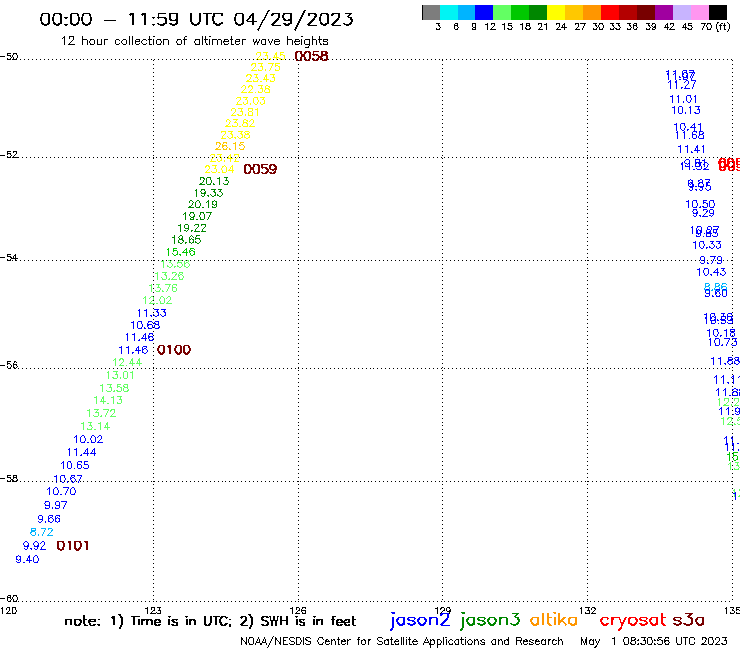Screen dimensions: 740x650
Task: Click the yellow swatch in the legend bar
Action: coord(556,12)
